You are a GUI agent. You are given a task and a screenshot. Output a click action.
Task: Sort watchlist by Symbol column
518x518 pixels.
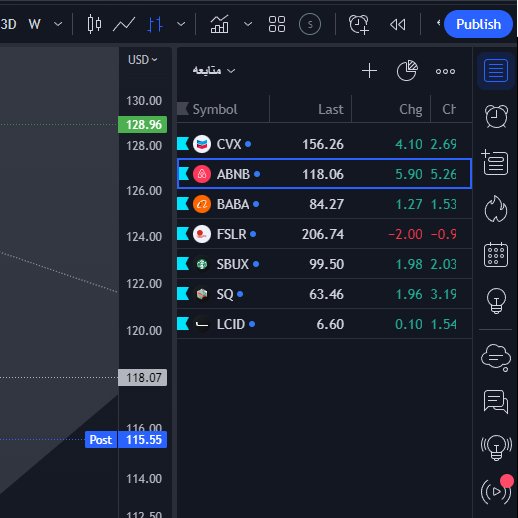pos(215,109)
